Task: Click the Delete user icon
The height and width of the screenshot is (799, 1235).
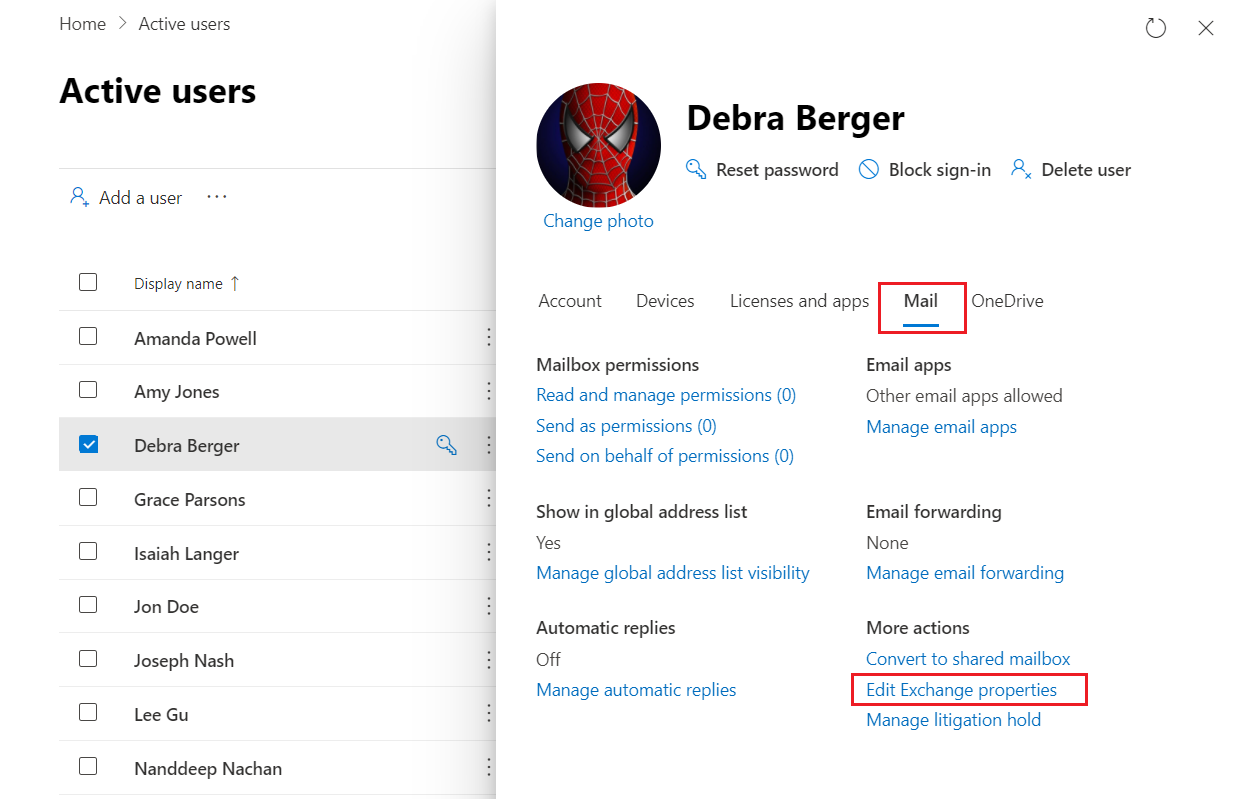Action: [1021, 169]
